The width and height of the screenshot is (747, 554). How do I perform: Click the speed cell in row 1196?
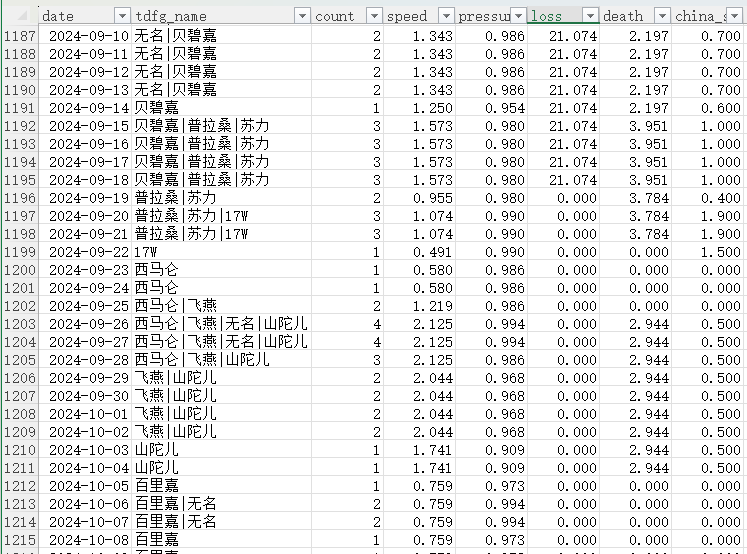coord(420,198)
